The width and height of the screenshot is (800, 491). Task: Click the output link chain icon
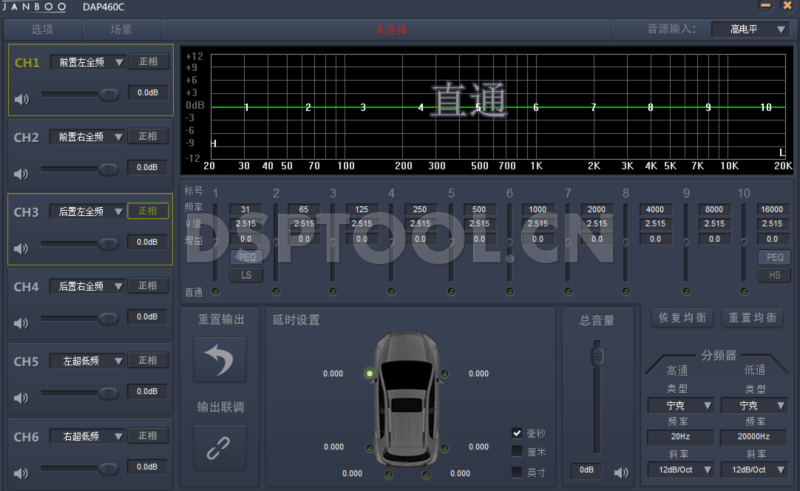tap(219, 449)
